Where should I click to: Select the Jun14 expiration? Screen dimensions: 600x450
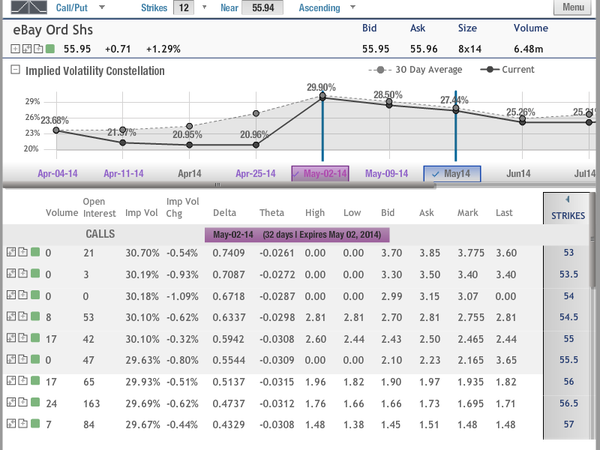point(518,174)
